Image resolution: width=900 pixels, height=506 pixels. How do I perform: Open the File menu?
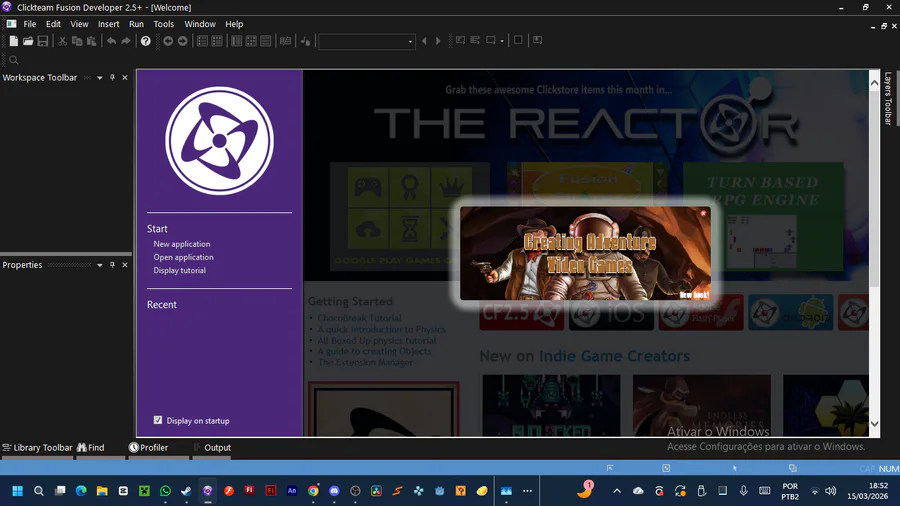30,24
